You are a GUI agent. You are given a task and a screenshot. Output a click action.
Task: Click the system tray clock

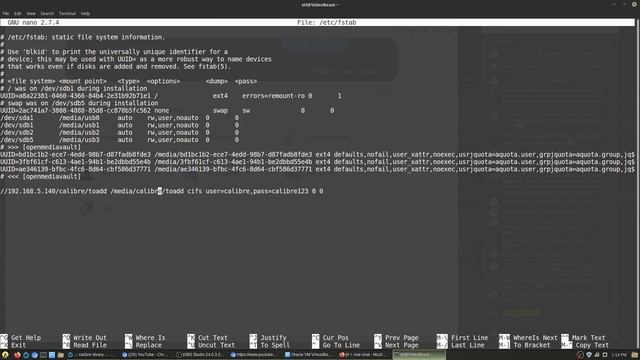click(619, 355)
